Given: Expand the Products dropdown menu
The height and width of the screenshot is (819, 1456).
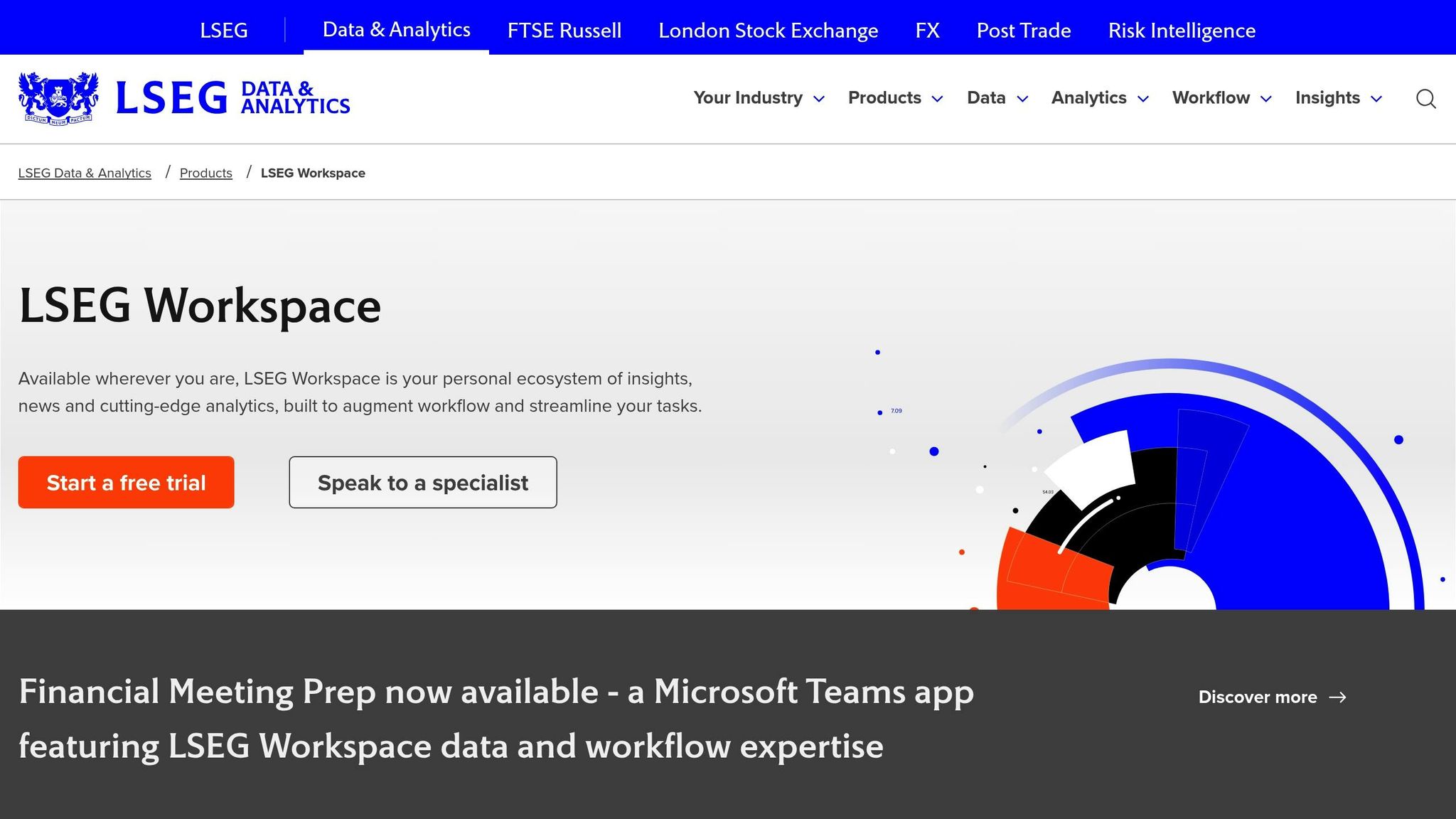Looking at the screenshot, I should coord(895,98).
